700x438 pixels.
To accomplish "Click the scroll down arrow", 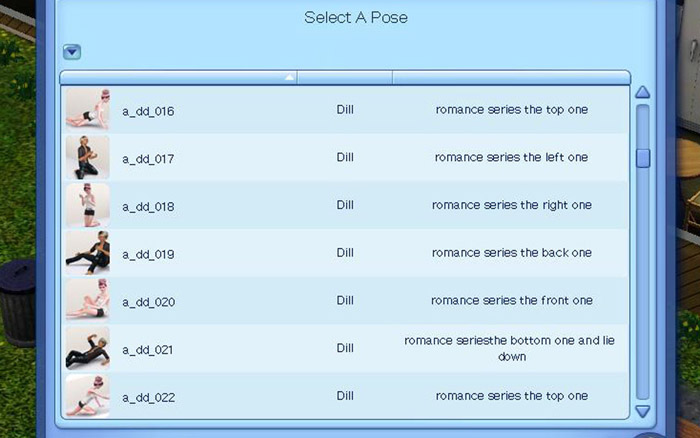I will pyautogui.click(x=642, y=411).
